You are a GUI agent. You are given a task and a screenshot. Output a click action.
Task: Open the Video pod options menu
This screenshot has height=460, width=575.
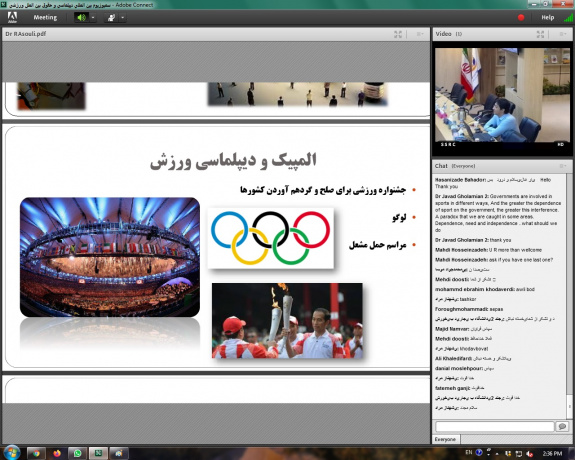coord(563,34)
